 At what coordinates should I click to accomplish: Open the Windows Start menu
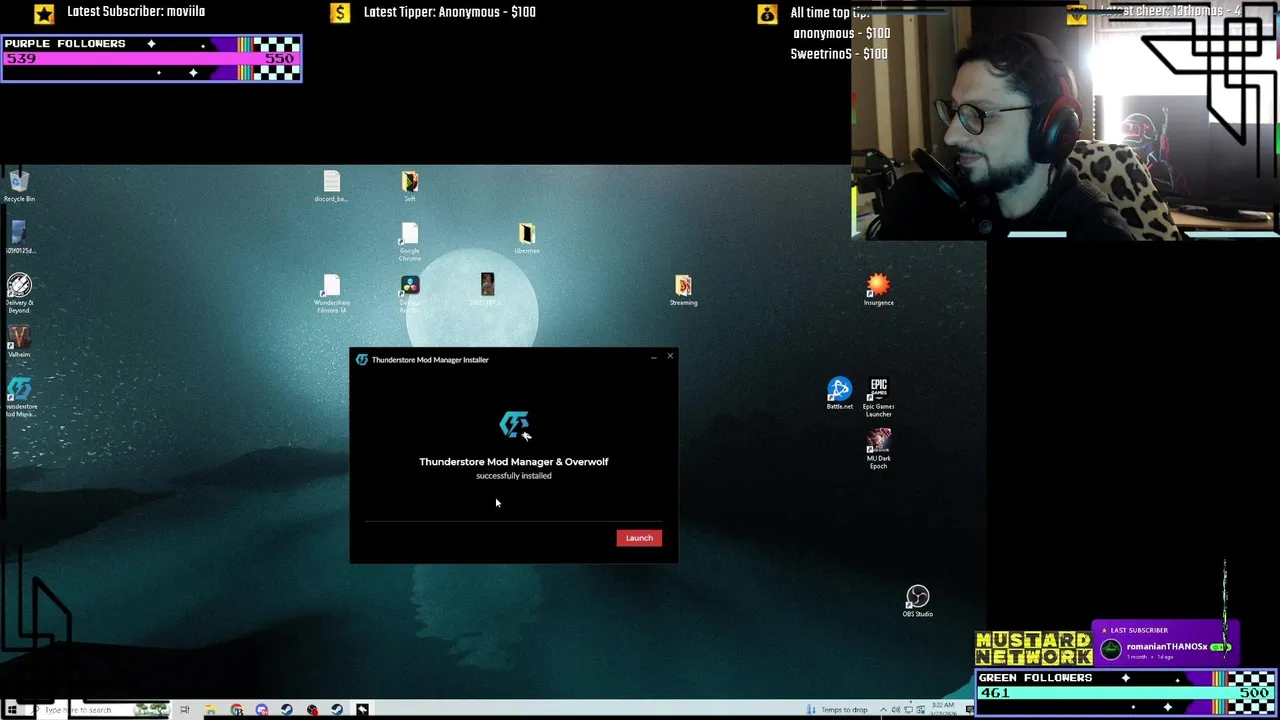[12, 710]
